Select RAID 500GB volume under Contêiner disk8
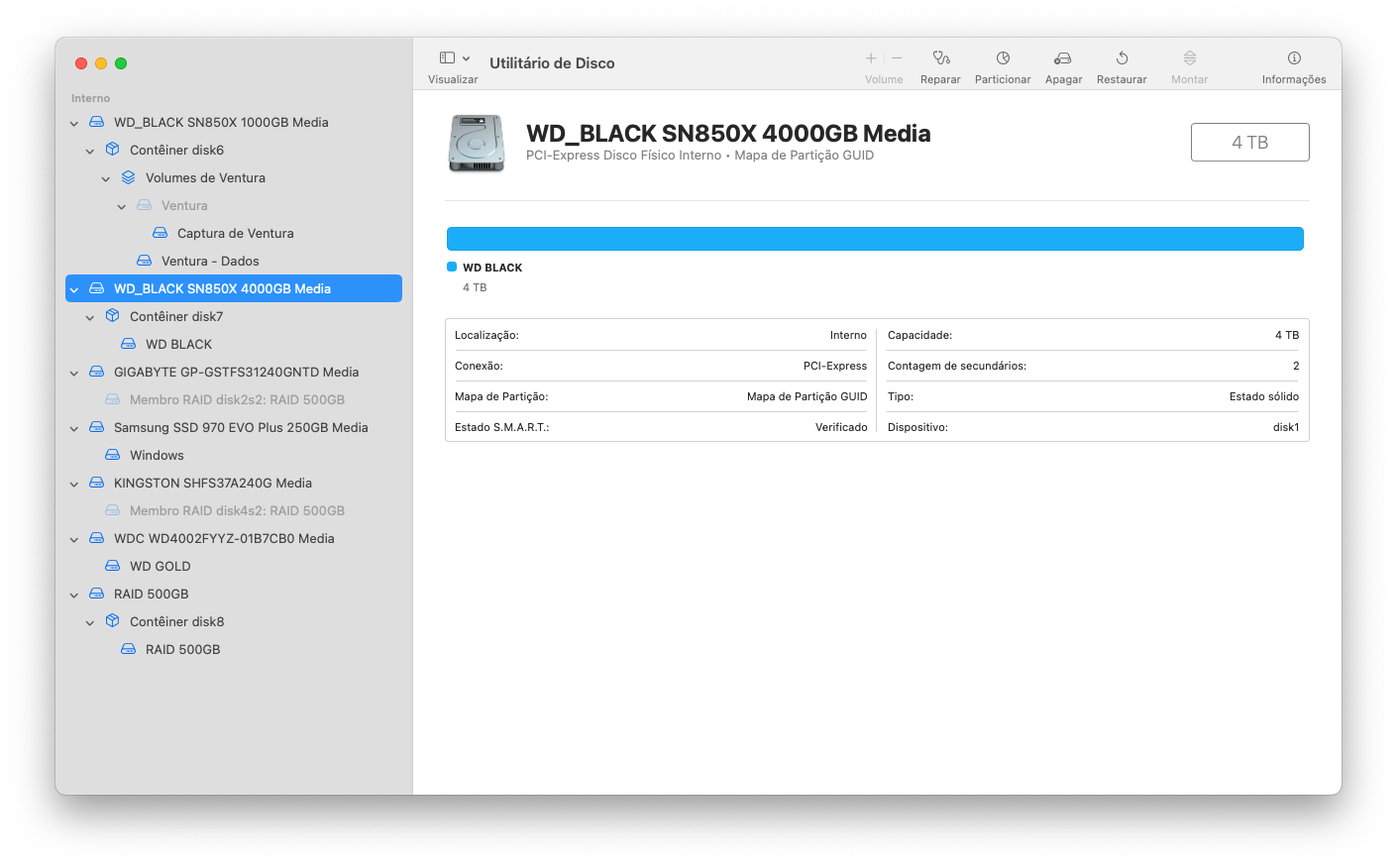Screen dimensions: 1397x868 [234, 649]
